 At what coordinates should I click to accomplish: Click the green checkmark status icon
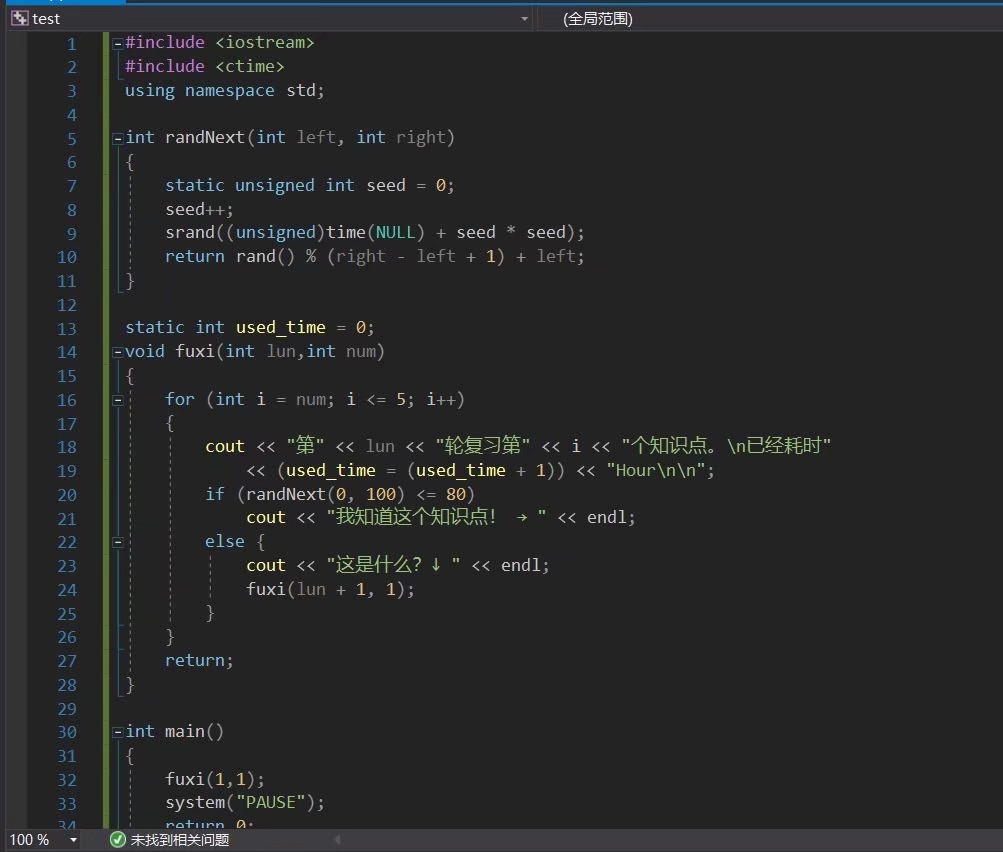[x=118, y=839]
